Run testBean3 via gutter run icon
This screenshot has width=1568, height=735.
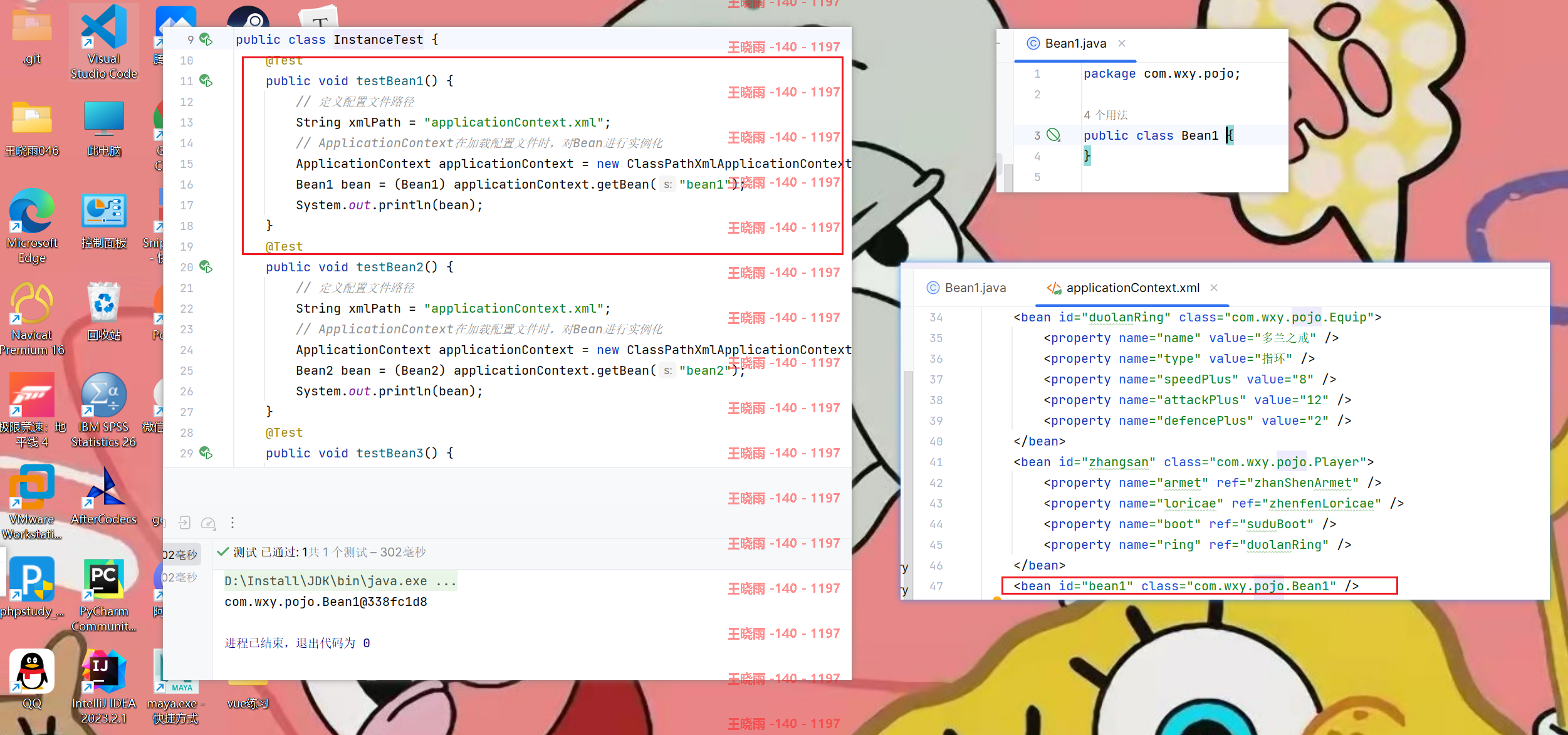[206, 453]
